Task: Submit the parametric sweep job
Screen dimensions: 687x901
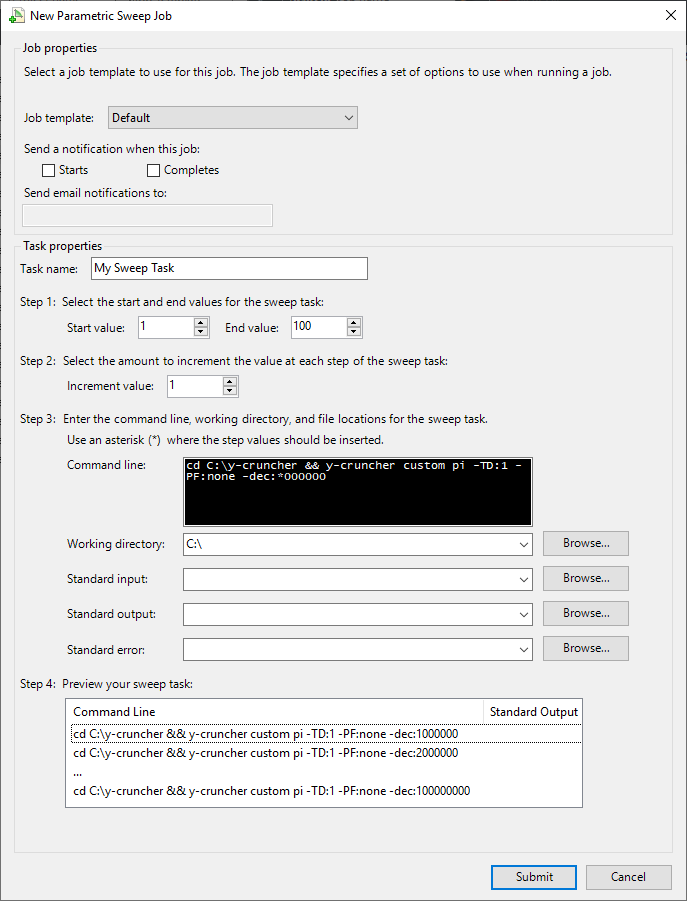Action: (534, 877)
